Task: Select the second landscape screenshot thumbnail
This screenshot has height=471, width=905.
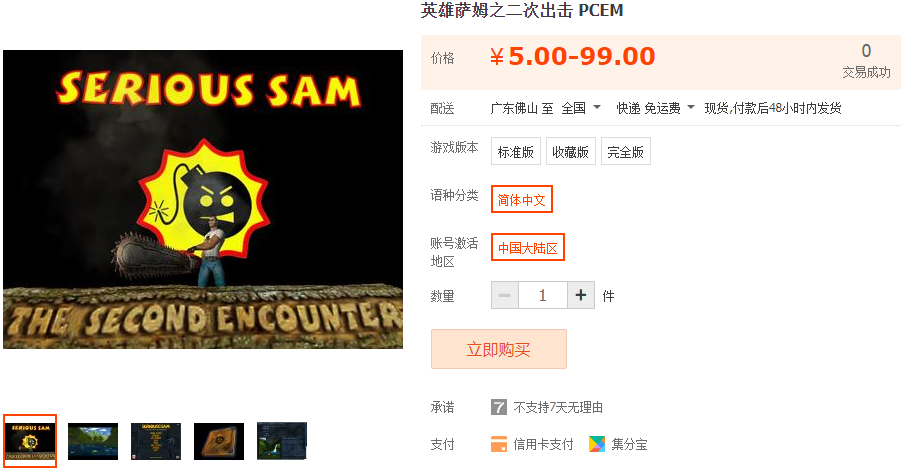Action: pyautogui.click(x=93, y=441)
